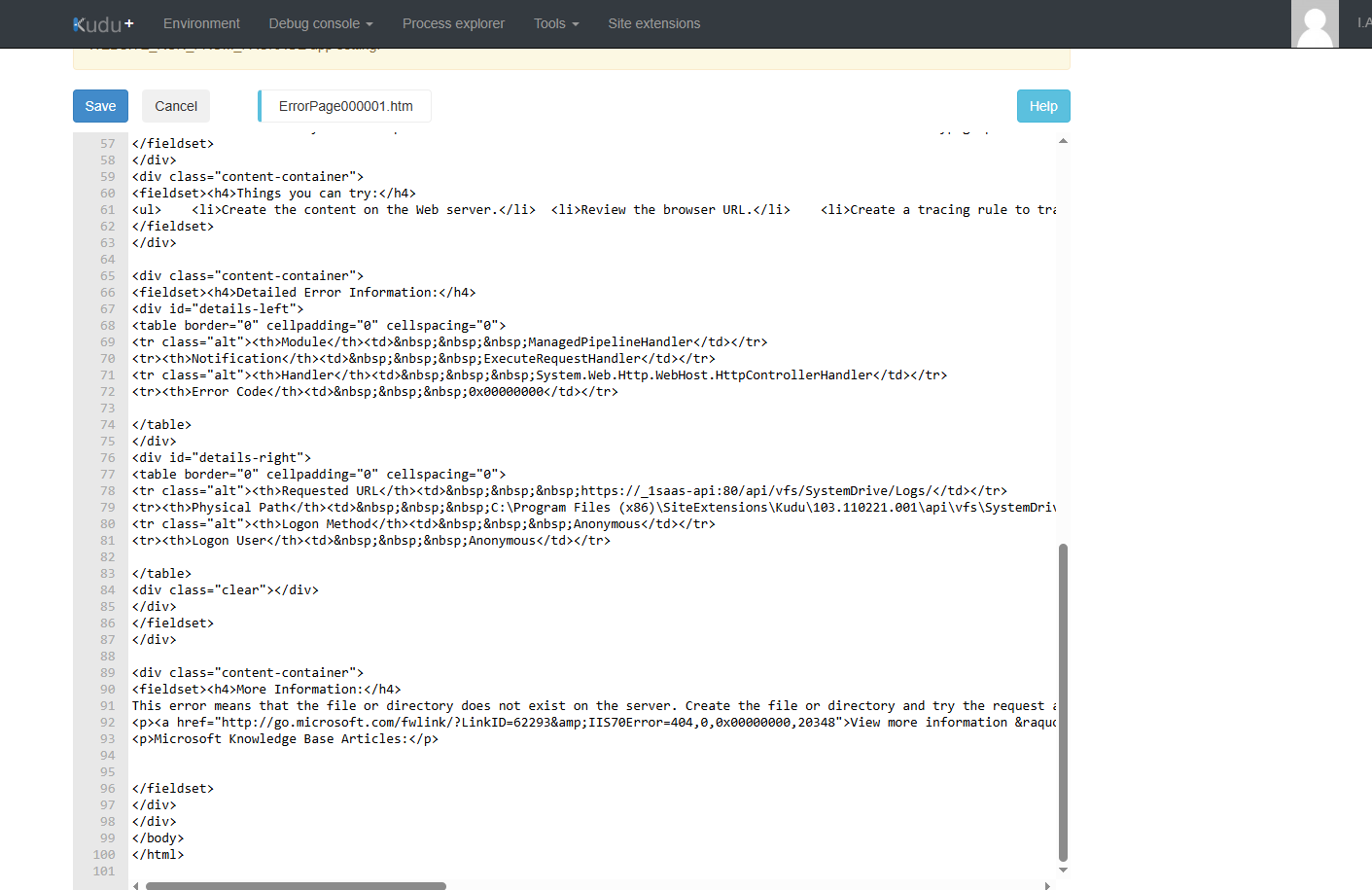Click the editor scroll down arrow
Viewport: 1372px width, 890px height.
1063,871
